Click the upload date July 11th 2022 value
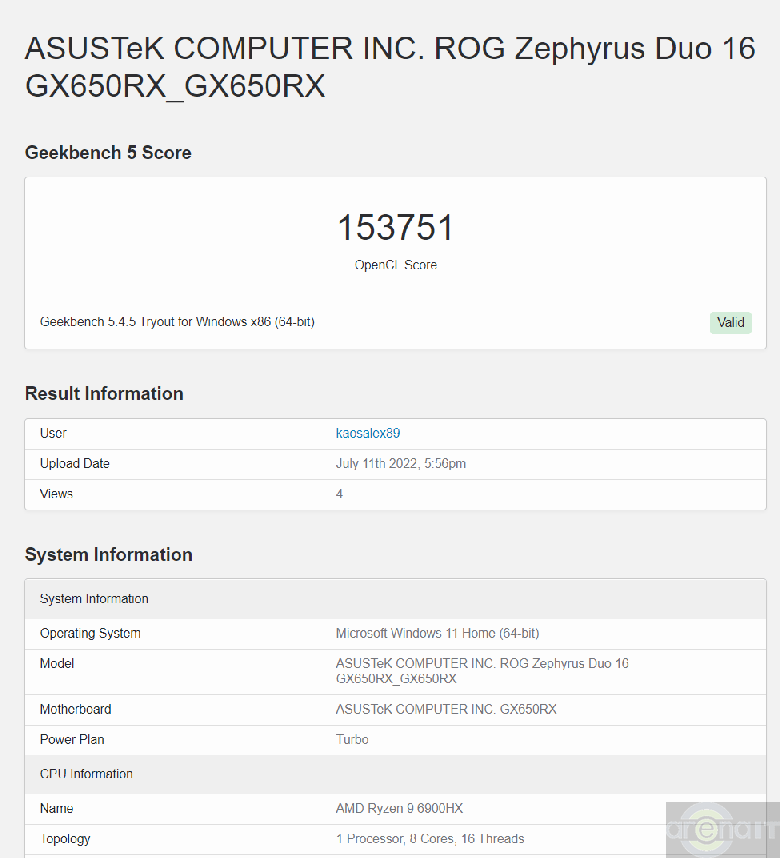The height and width of the screenshot is (858, 780). coord(400,463)
